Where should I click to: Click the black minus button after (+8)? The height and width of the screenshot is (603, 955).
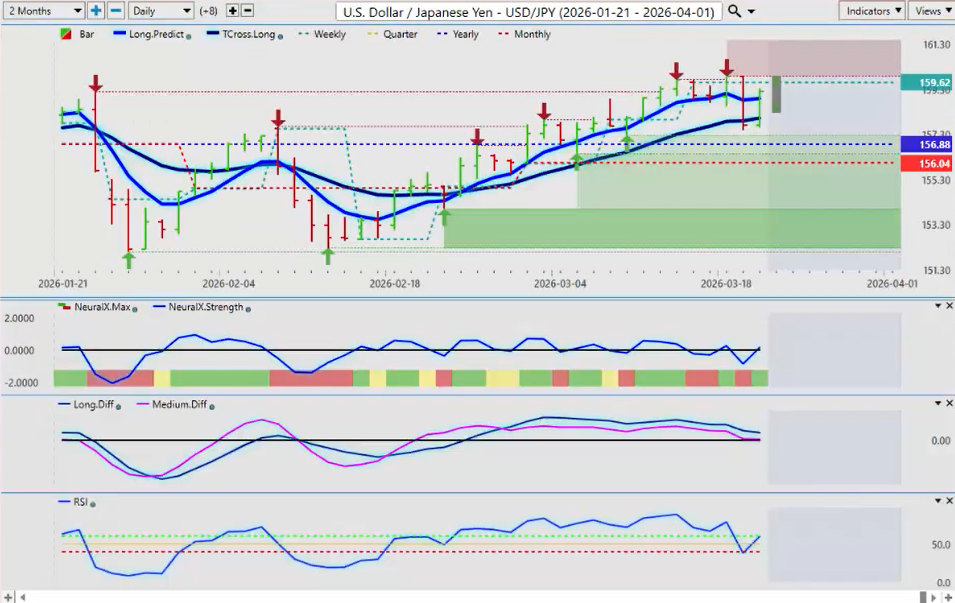(x=247, y=10)
